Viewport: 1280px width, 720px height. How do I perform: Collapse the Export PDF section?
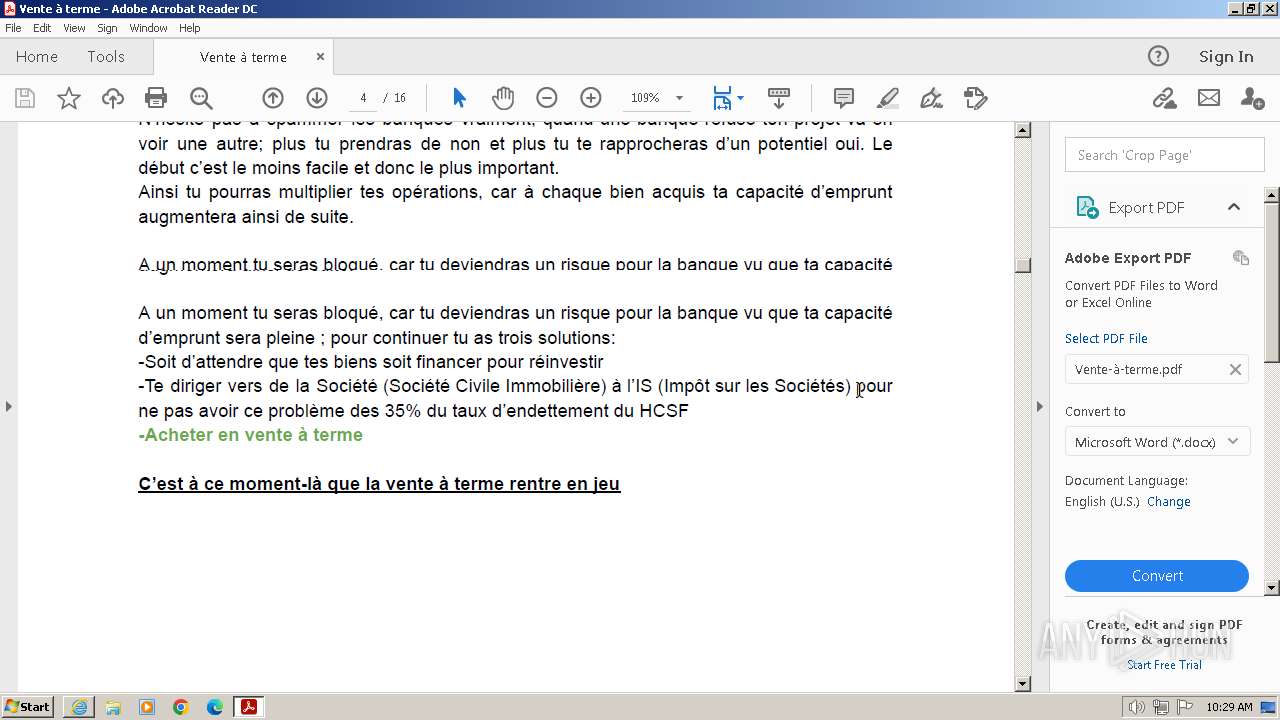click(x=1234, y=207)
